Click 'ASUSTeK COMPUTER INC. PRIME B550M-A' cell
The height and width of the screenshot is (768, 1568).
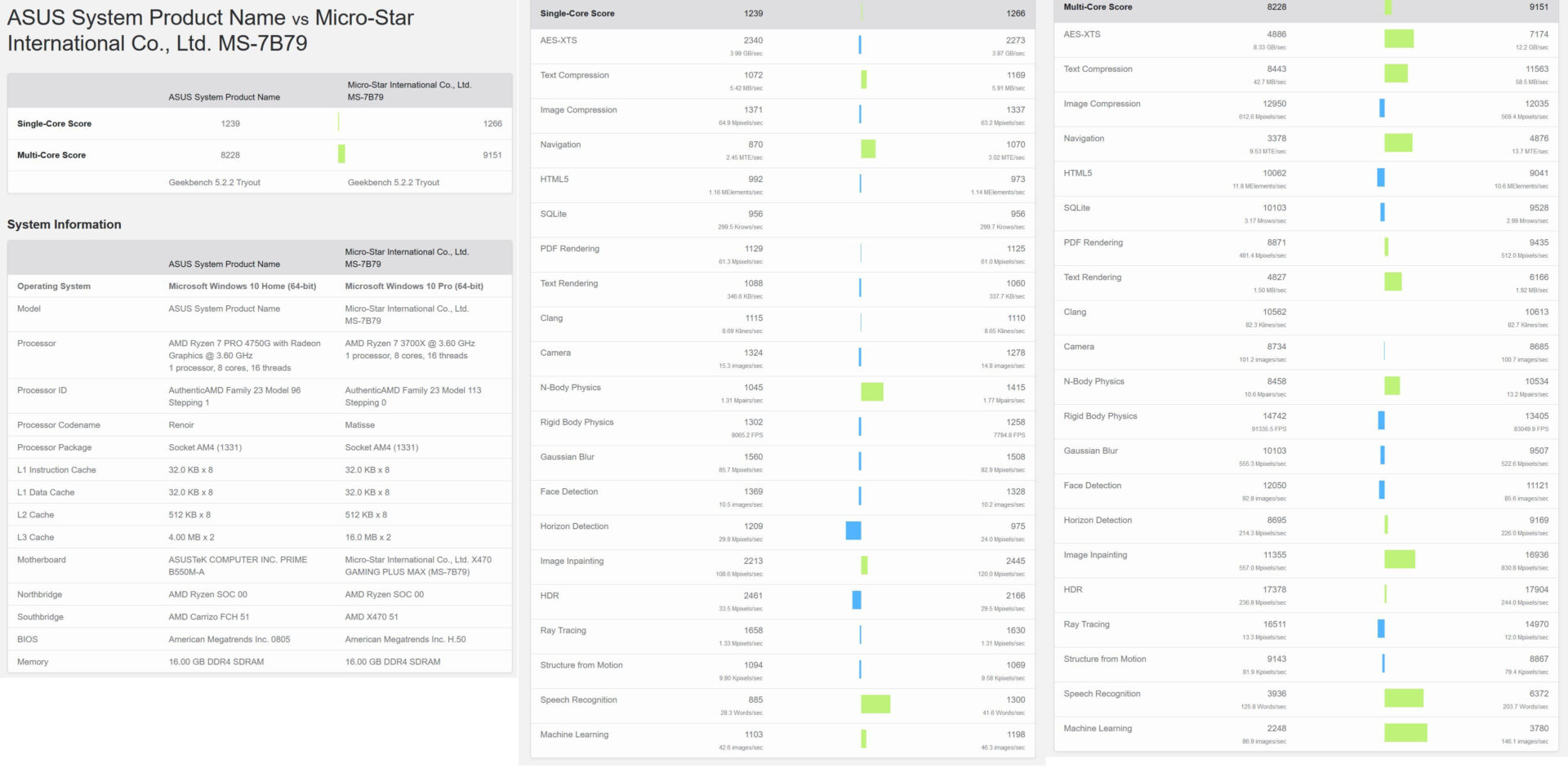click(238, 566)
